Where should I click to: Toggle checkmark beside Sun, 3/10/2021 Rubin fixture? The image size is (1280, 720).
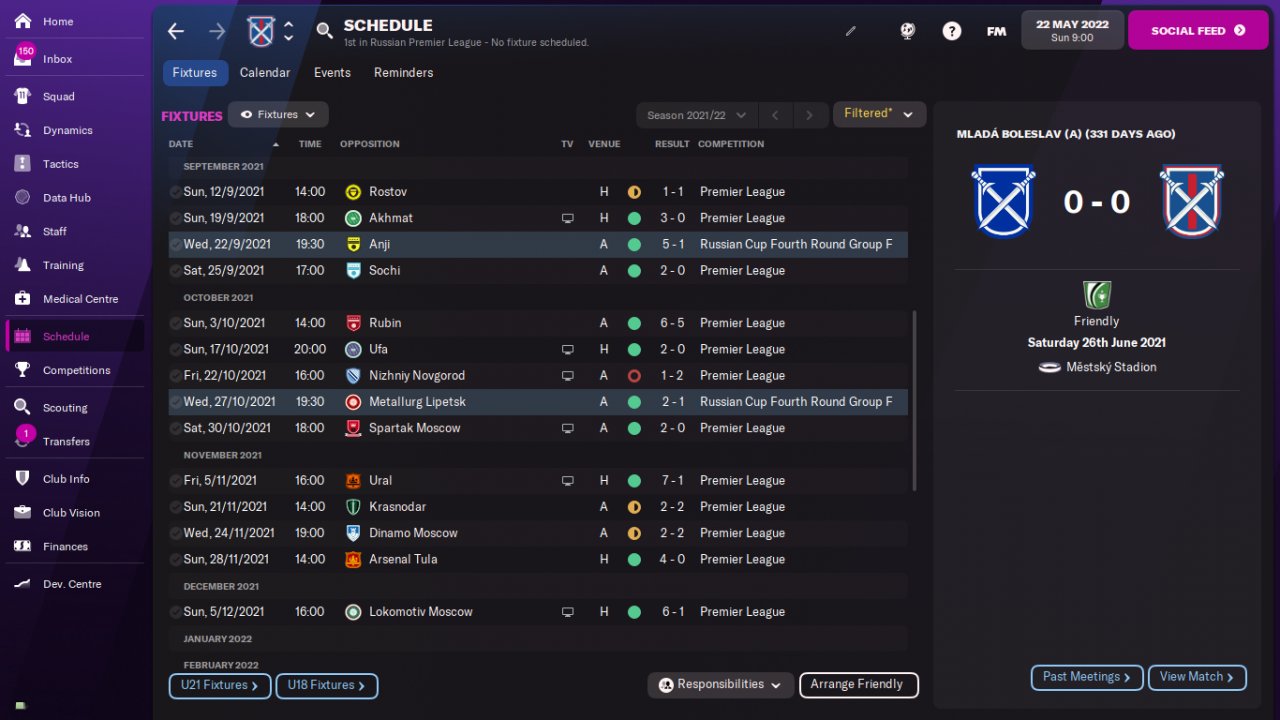point(175,323)
